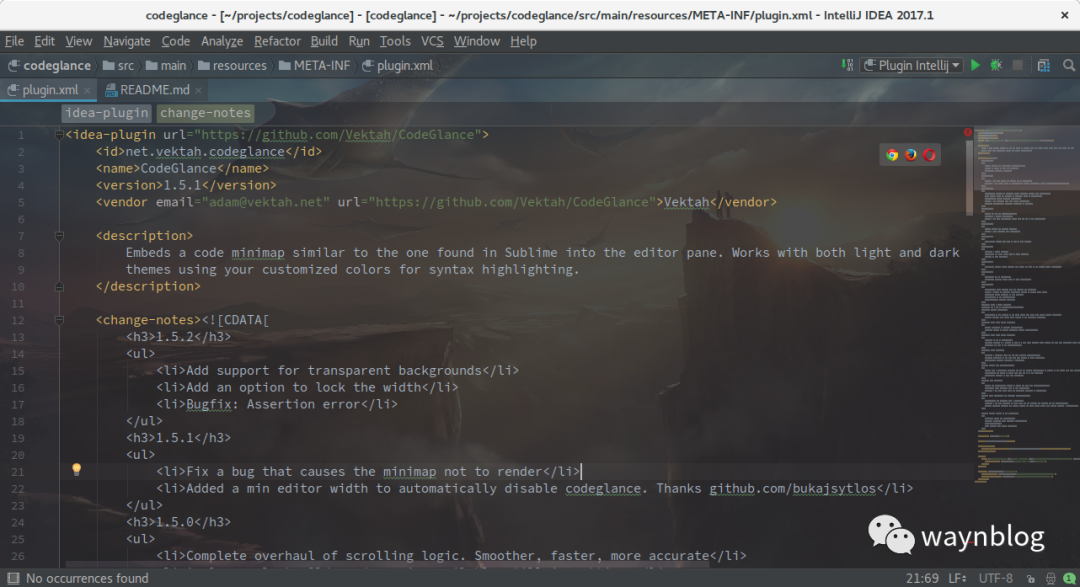Viewport: 1080px width, 587px height.
Task: Open the Navigate menu
Action: (127, 41)
